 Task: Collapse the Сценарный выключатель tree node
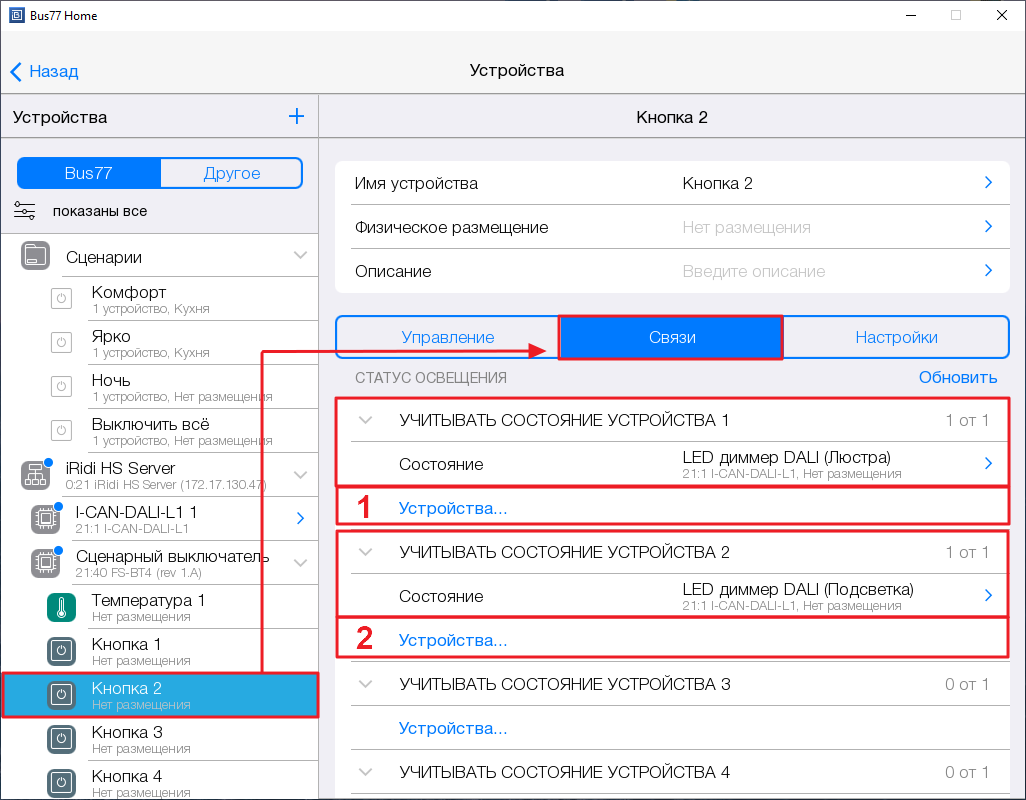(300, 562)
